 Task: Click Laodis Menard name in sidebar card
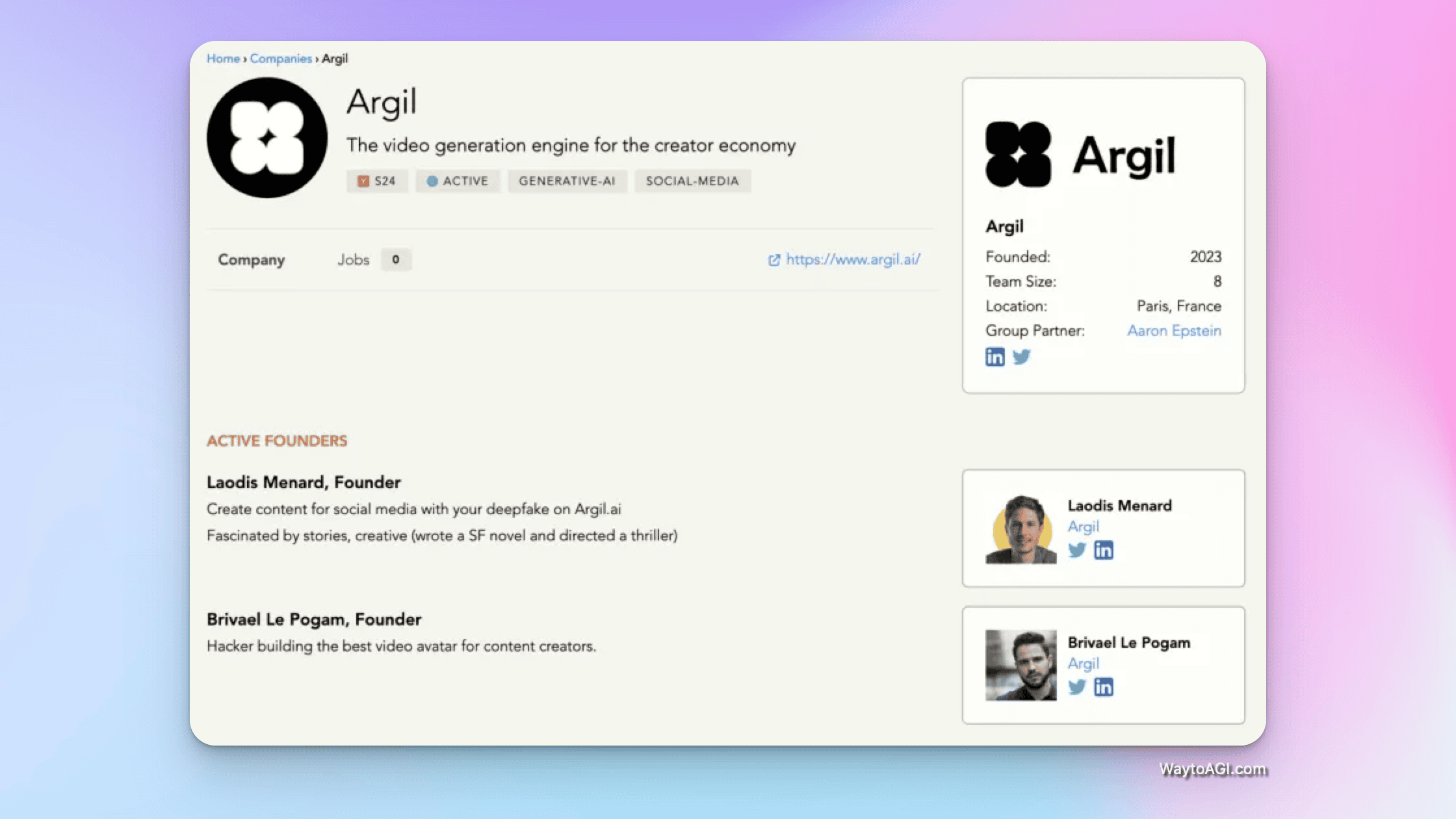click(1120, 506)
